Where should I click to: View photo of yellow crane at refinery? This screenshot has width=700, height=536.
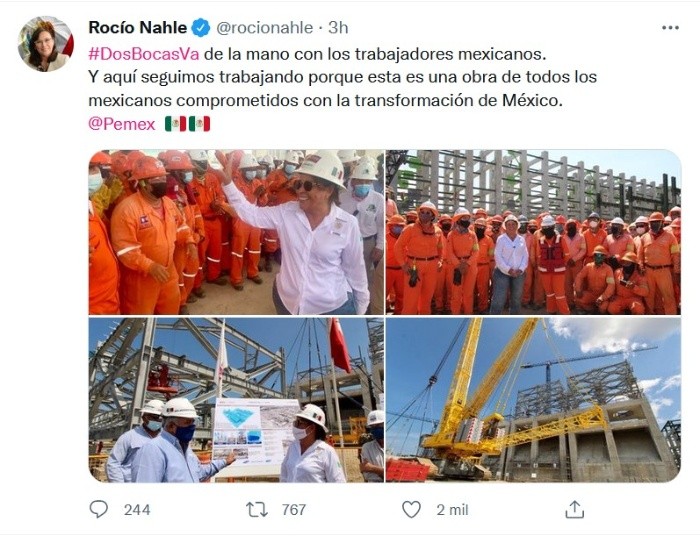pyautogui.click(x=533, y=400)
